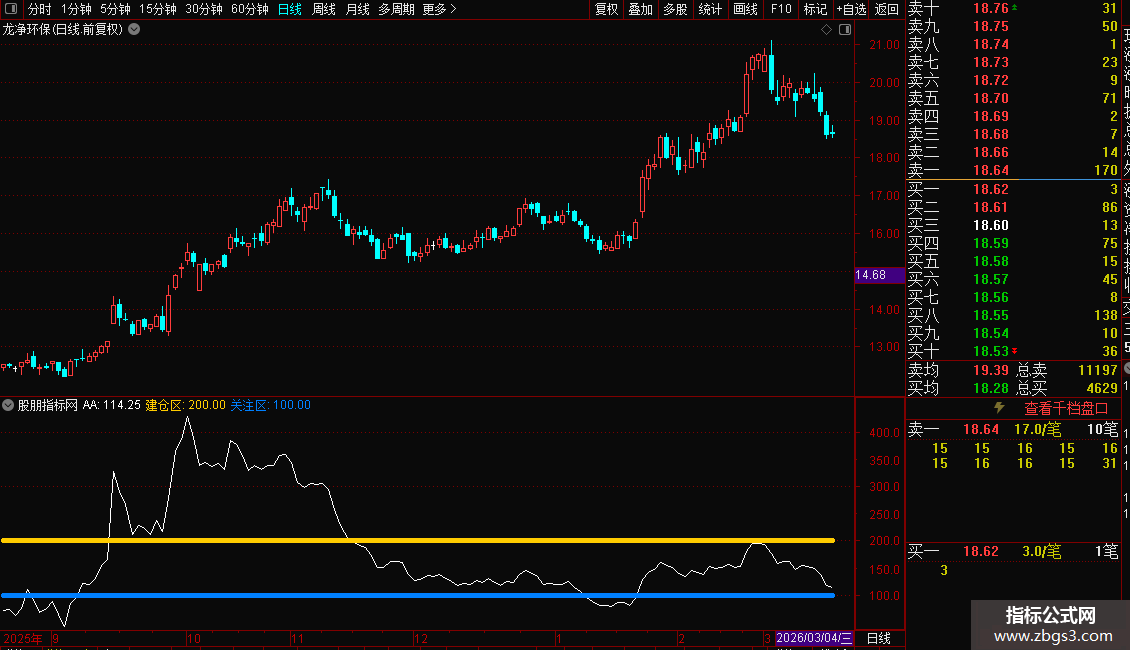Open the dropdown next to 龙净环保 title

click(x=134, y=29)
